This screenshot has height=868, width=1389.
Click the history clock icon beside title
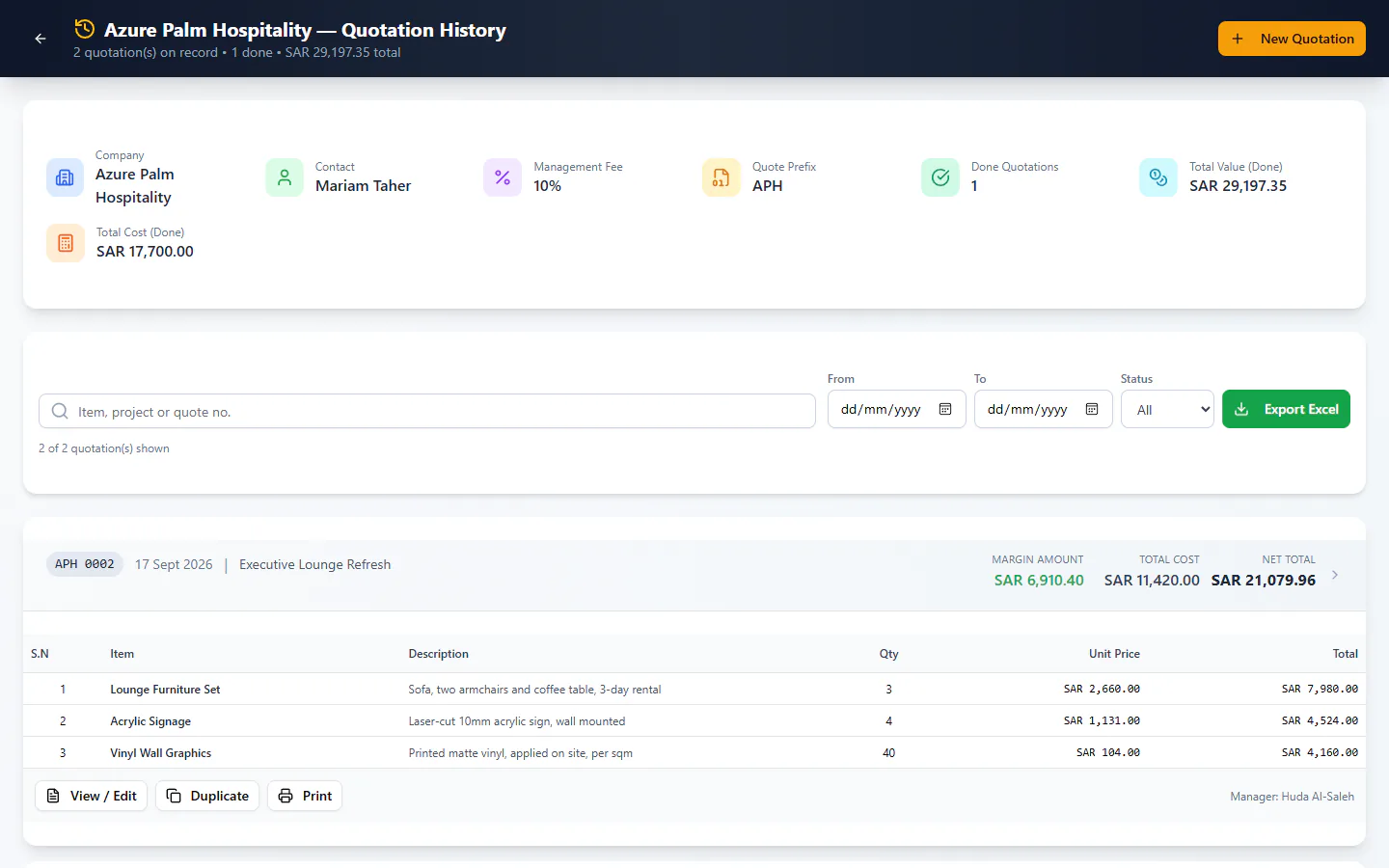[85, 29]
